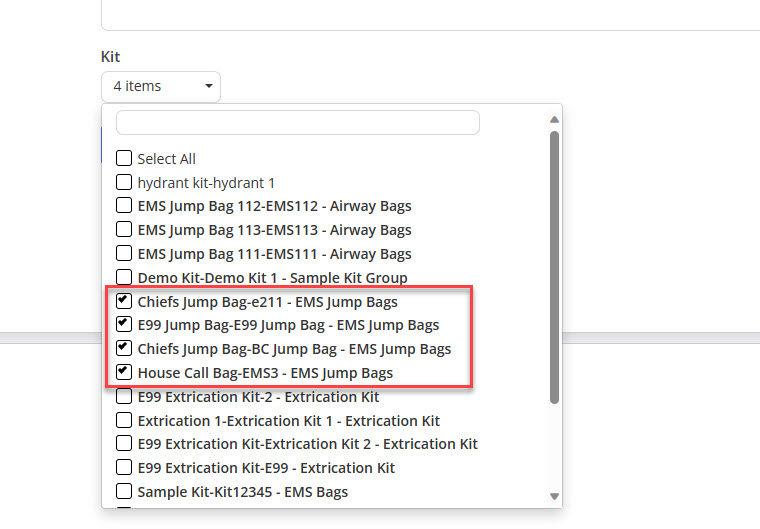
Task: Click the dropdown caret arrow beside 4 items
Action: pyautogui.click(x=209, y=86)
